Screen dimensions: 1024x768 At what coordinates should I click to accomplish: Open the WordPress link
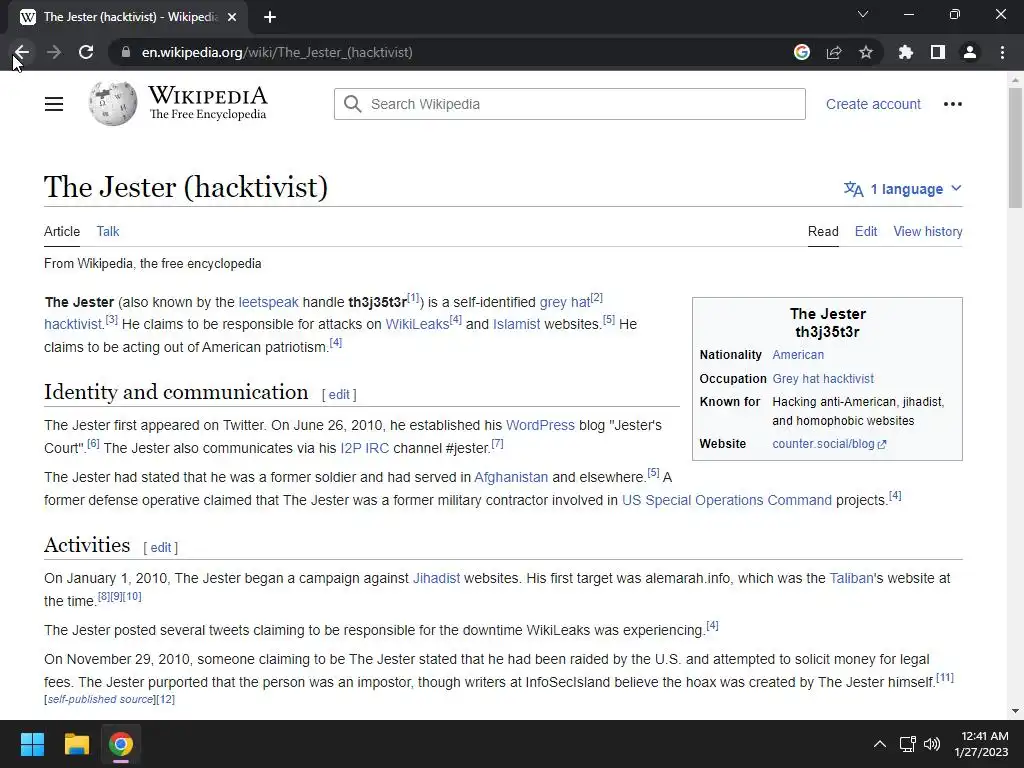click(540, 425)
